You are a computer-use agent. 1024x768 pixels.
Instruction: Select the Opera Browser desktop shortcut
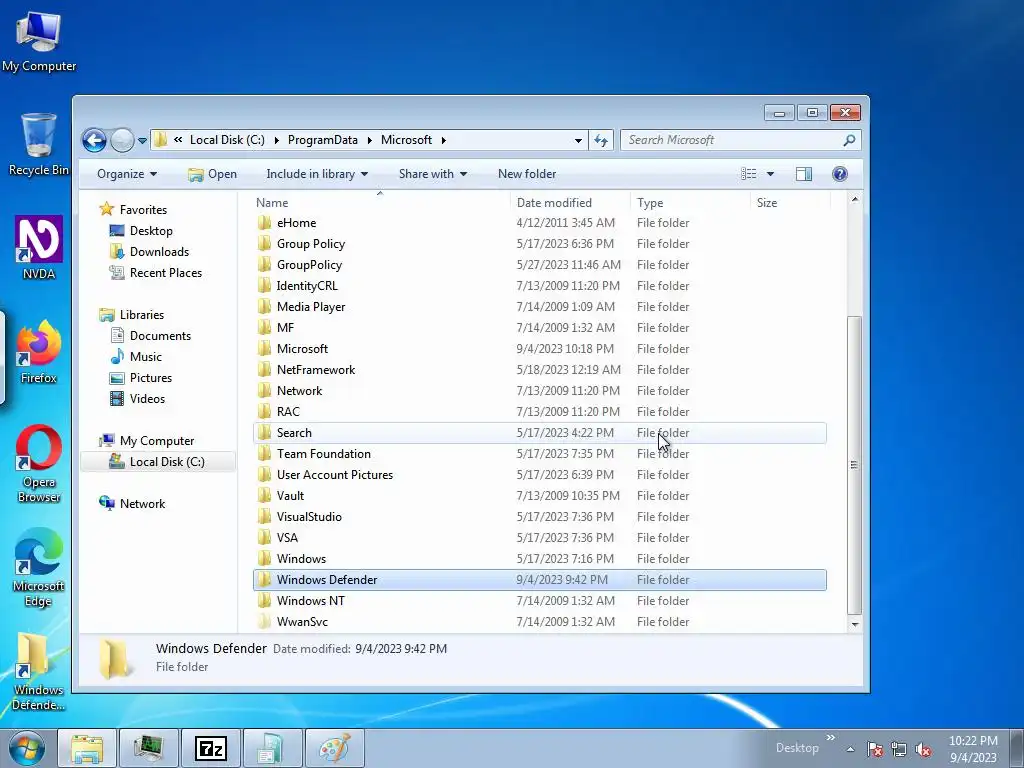(x=39, y=464)
